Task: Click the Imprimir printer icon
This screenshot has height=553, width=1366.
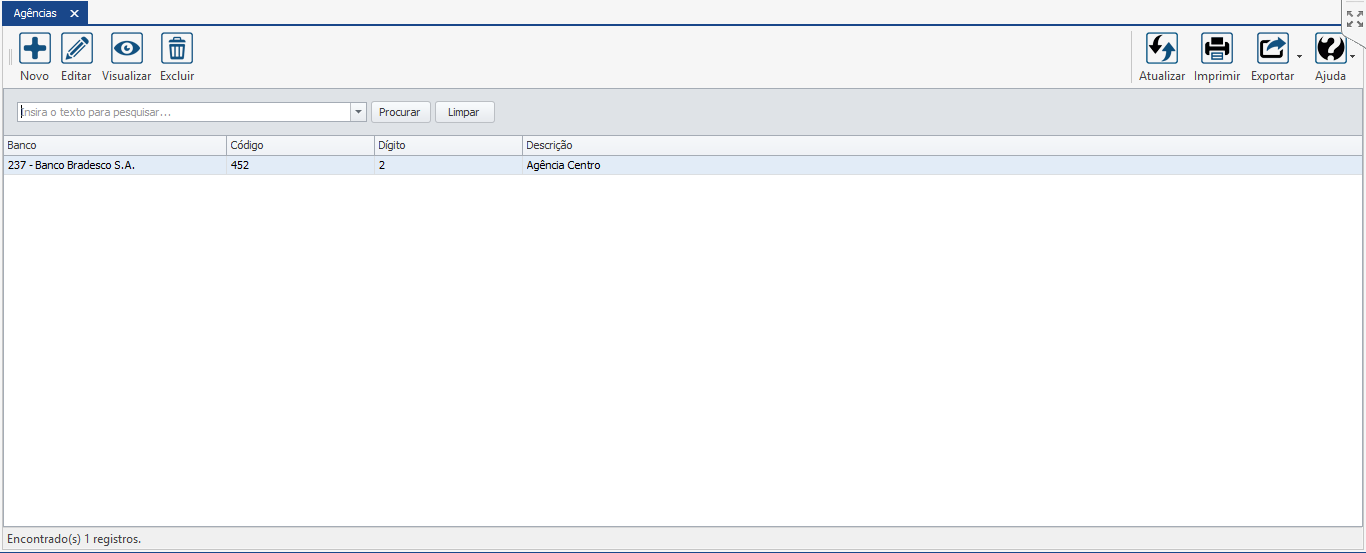Action: click(x=1217, y=49)
